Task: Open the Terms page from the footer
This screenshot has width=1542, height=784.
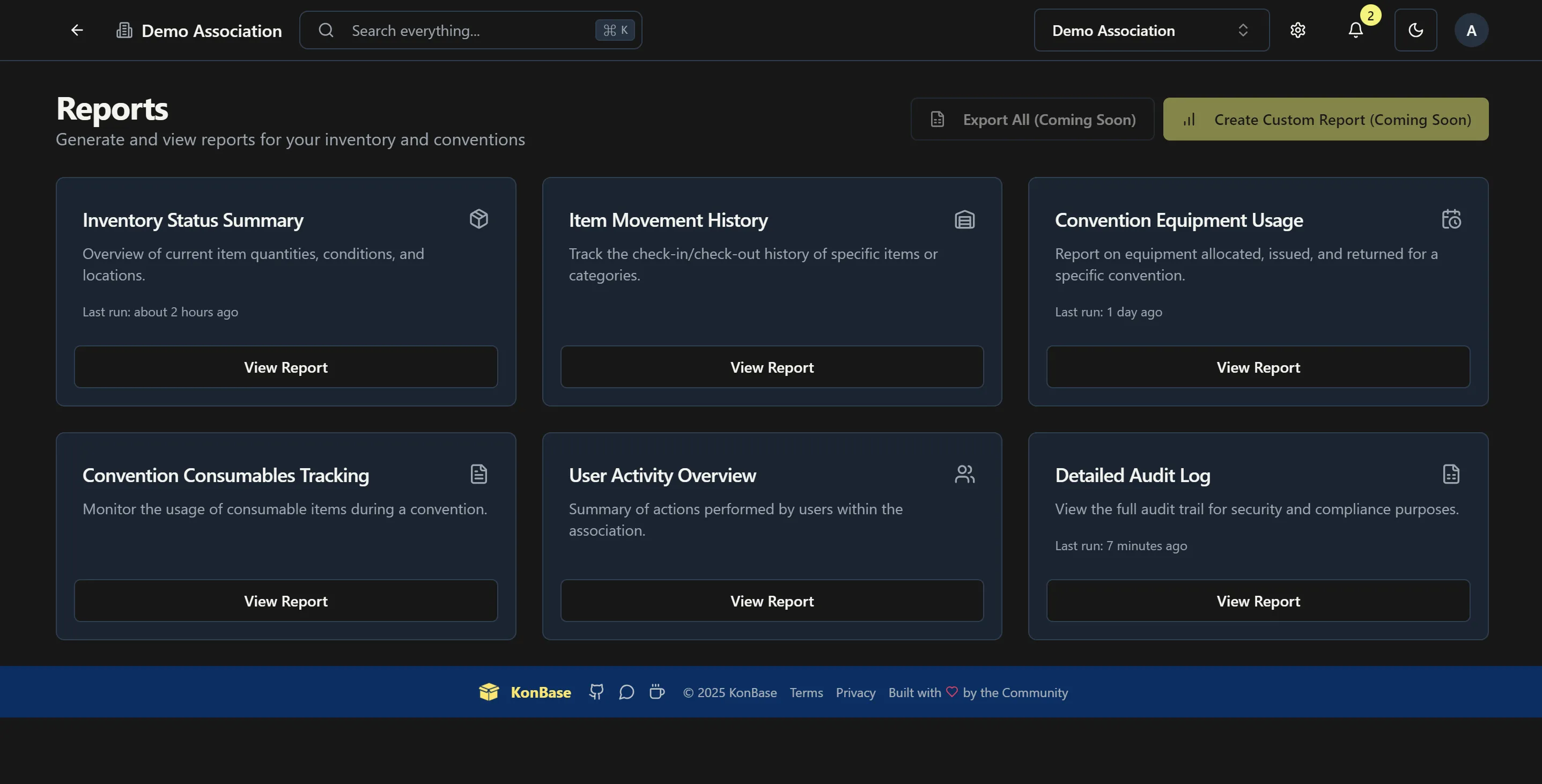Action: [x=806, y=692]
